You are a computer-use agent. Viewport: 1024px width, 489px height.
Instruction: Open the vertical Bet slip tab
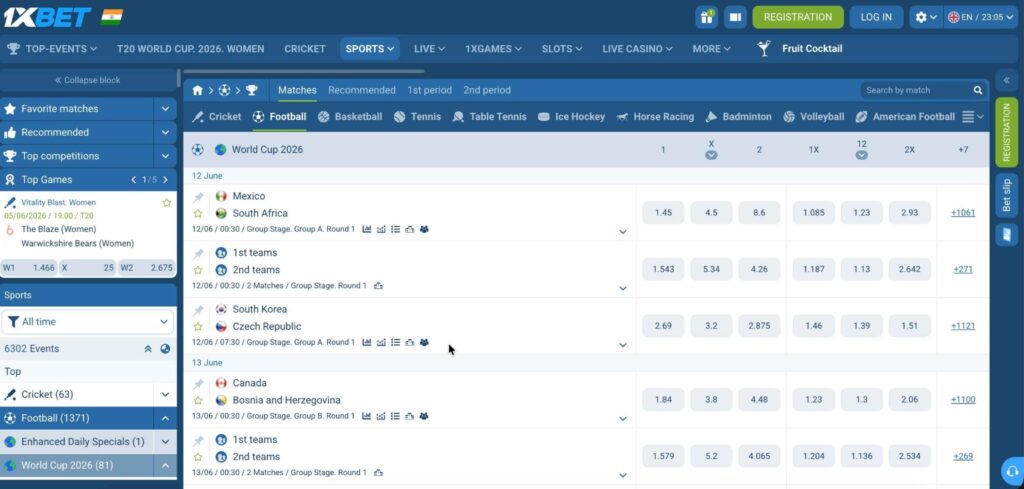coord(1006,195)
